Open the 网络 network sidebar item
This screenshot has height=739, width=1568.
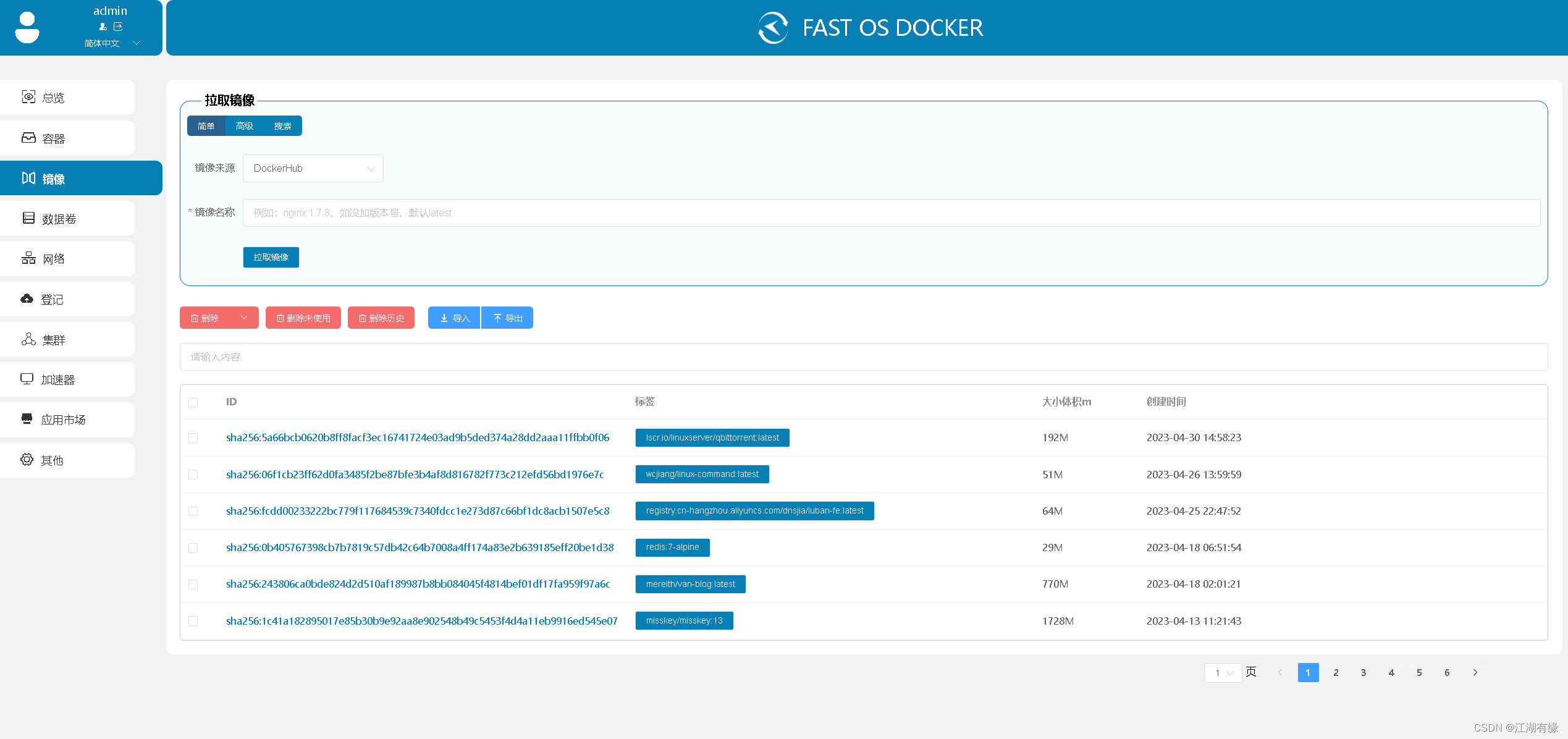pos(67,259)
